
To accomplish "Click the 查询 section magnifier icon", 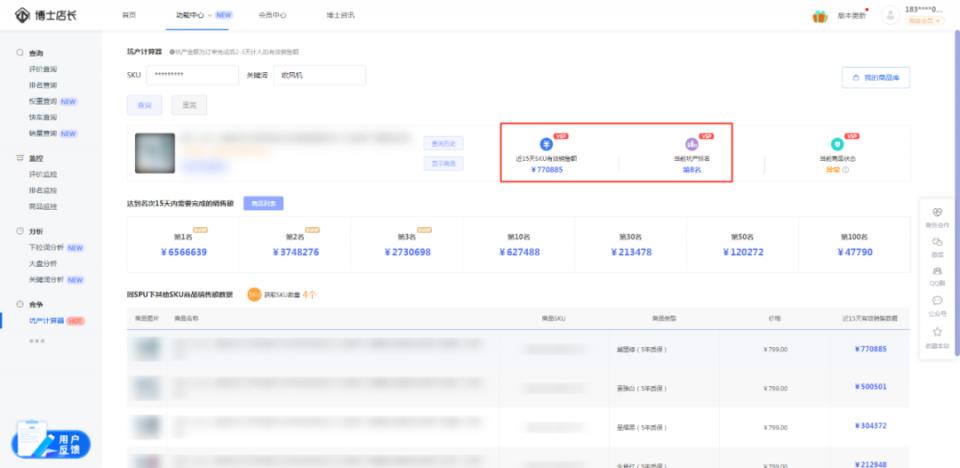I will pos(20,53).
